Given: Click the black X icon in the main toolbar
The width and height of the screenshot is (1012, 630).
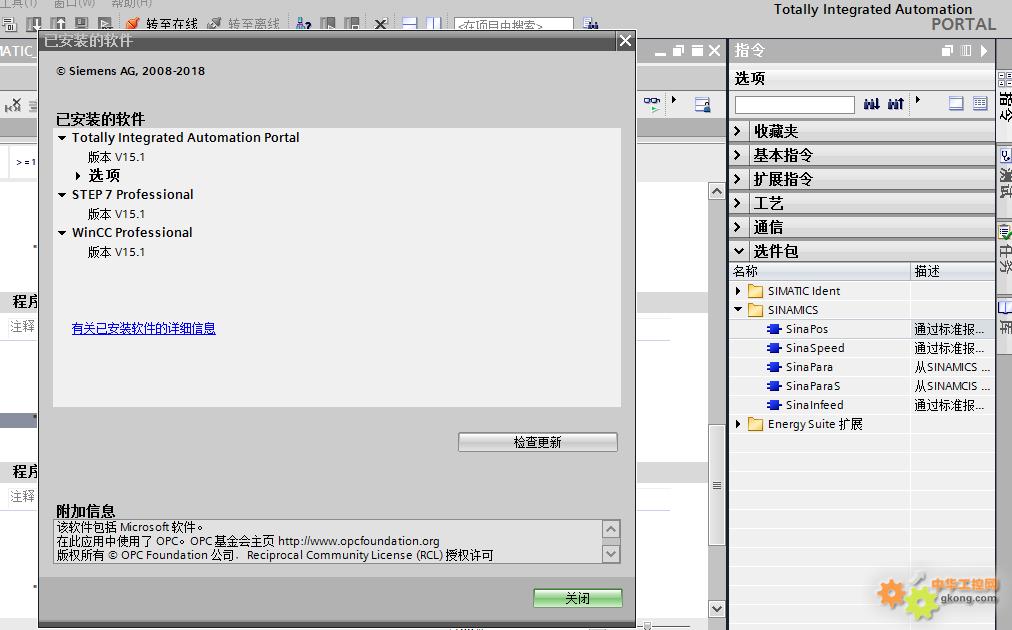Looking at the screenshot, I should point(381,25).
